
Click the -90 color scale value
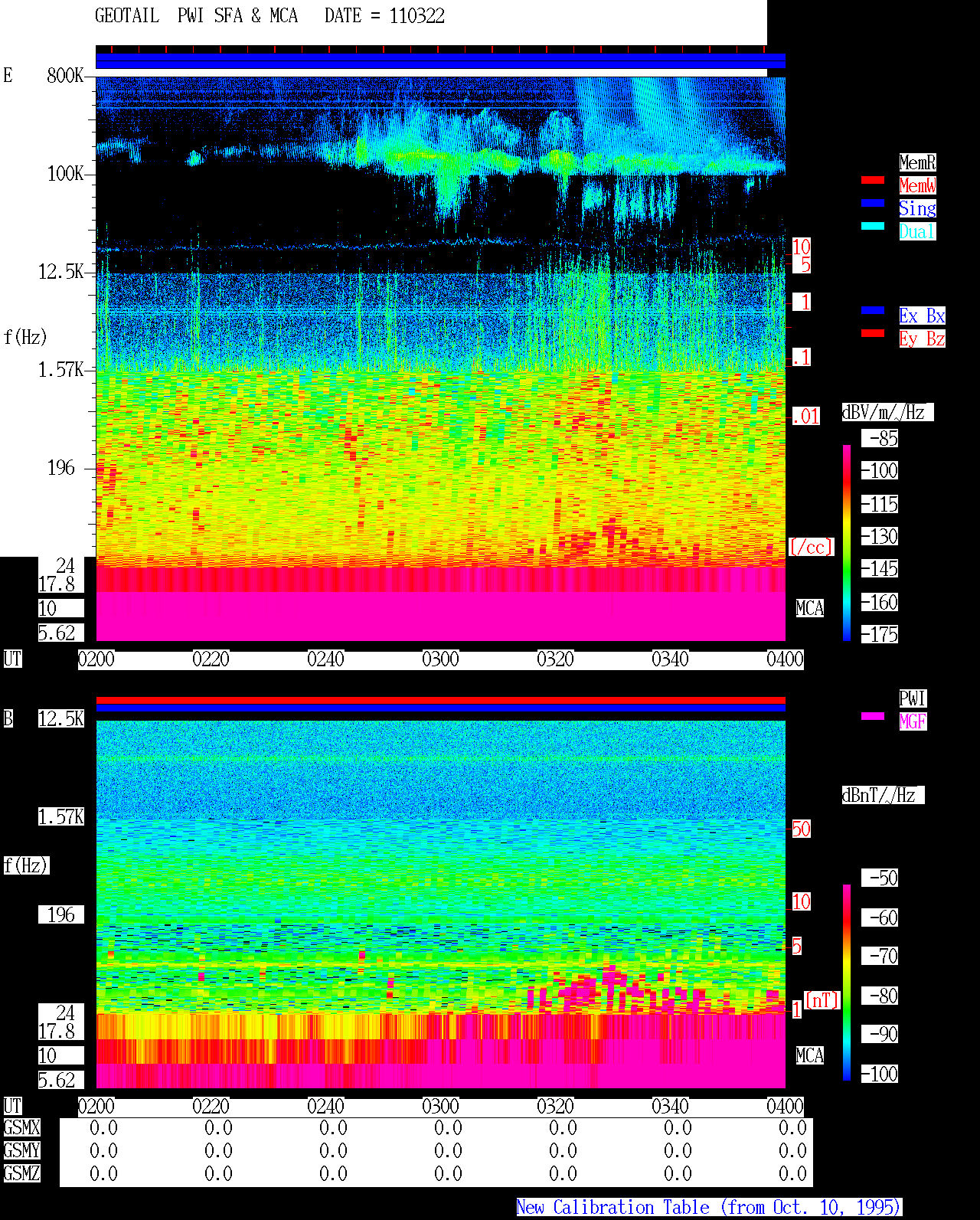[880, 1034]
